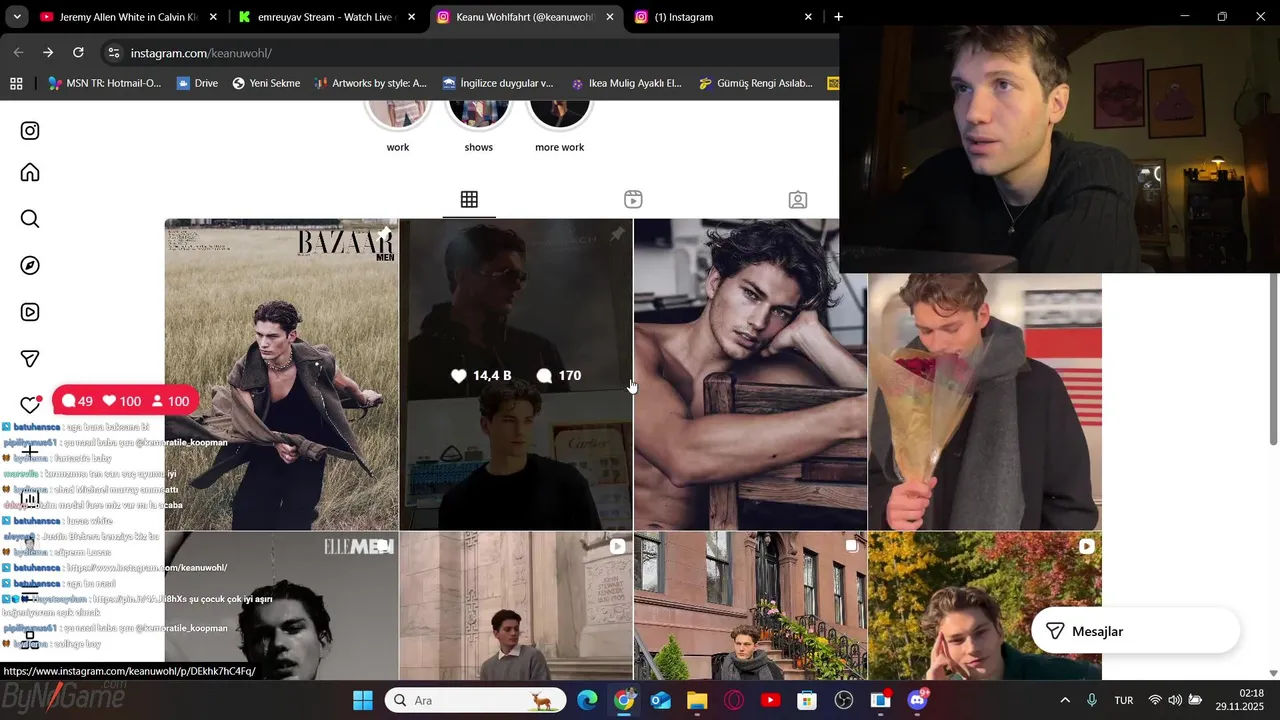Image resolution: width=1280 pixels, height=720 pixels.
Task: Open the MSN TR: Hotmail bookmark
Action: point(104,83)
